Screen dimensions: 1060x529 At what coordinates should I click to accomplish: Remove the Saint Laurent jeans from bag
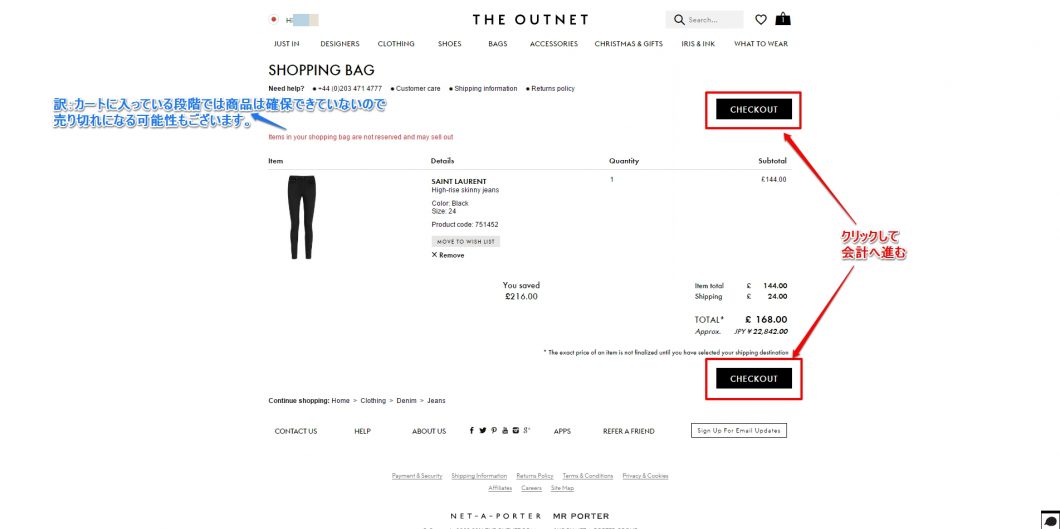(x=448, y=255)
